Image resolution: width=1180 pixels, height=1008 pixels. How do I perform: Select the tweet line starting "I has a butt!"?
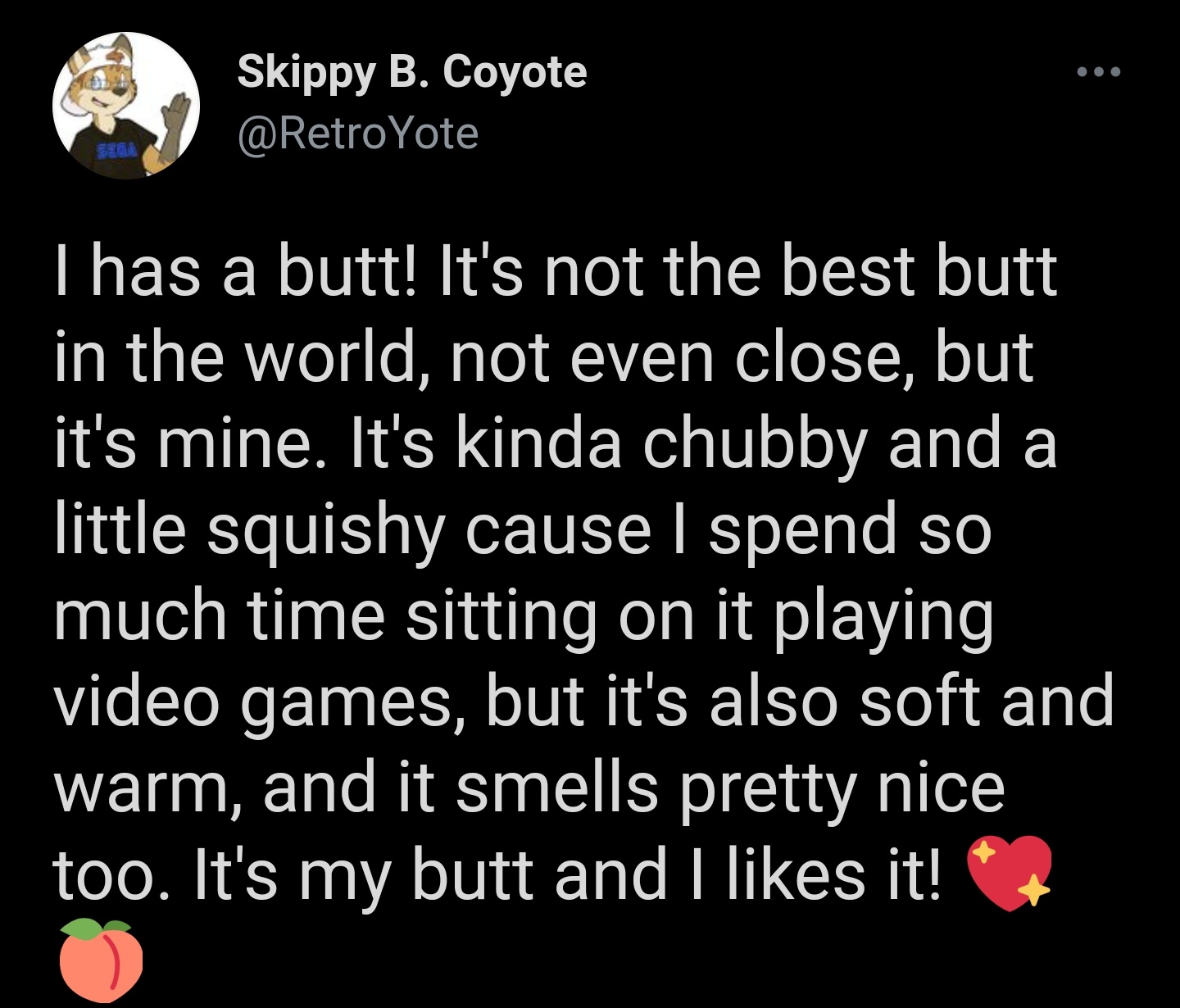coord(557,273)
